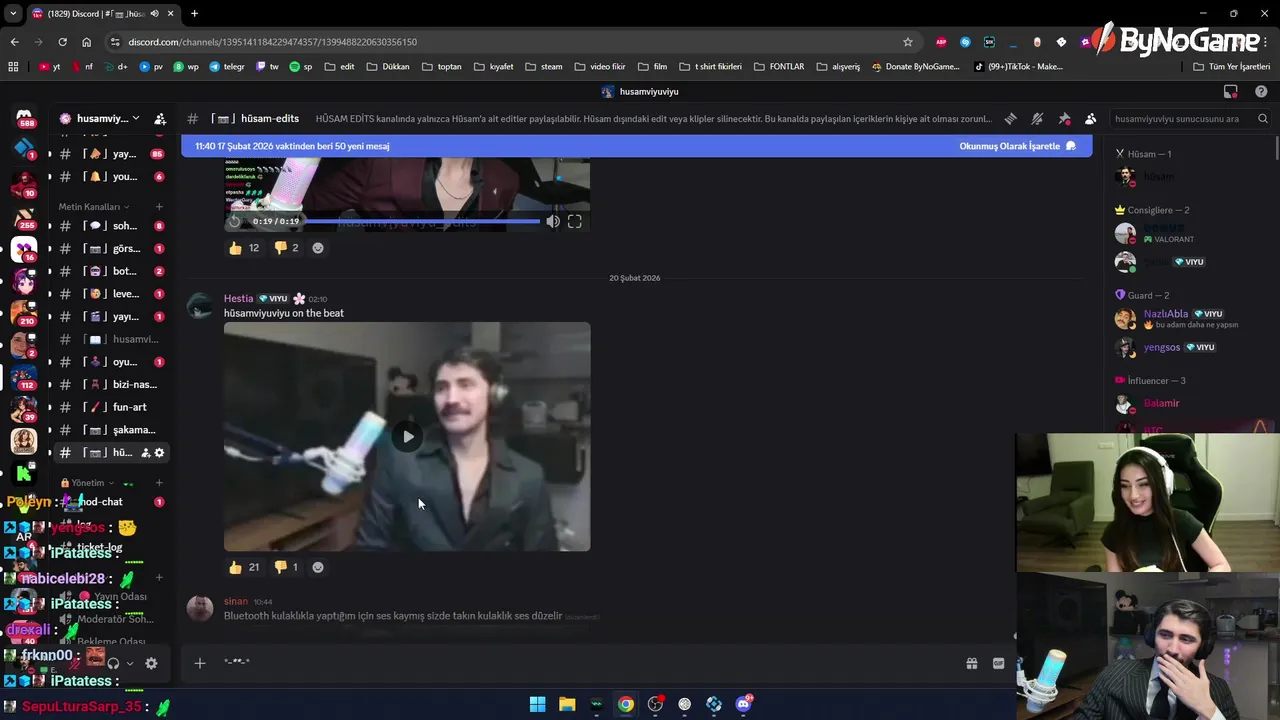The width and height of the screenshot is (1280, 720).
Task: Open t shirt fikirleri bookmarks folder
Action: (710, 67)
